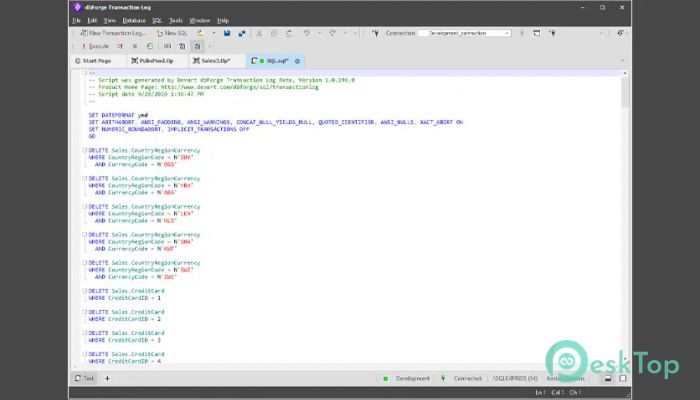The image size is (700, 400).
Task: Open New Transaction Log wizard
Action: pyautogui.click(x=113, y=33)
